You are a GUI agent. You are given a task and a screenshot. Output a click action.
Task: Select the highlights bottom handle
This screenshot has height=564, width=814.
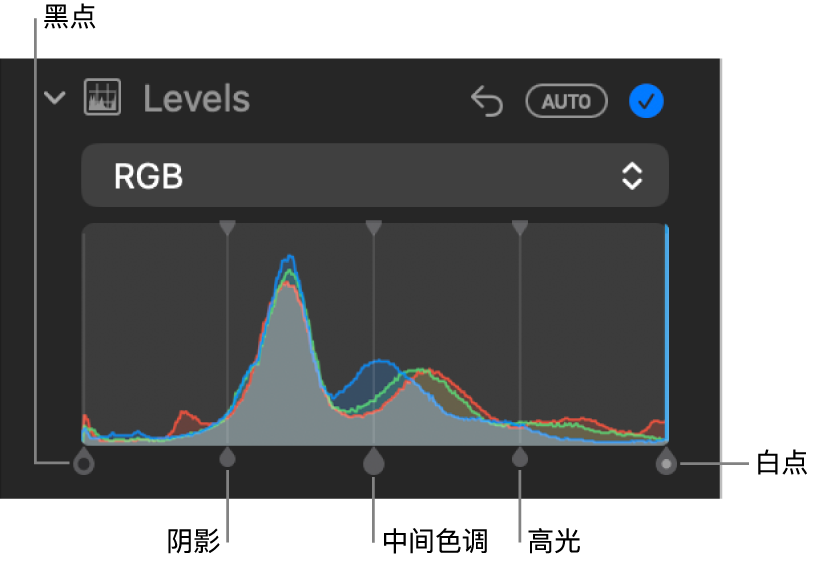[520, 458]
